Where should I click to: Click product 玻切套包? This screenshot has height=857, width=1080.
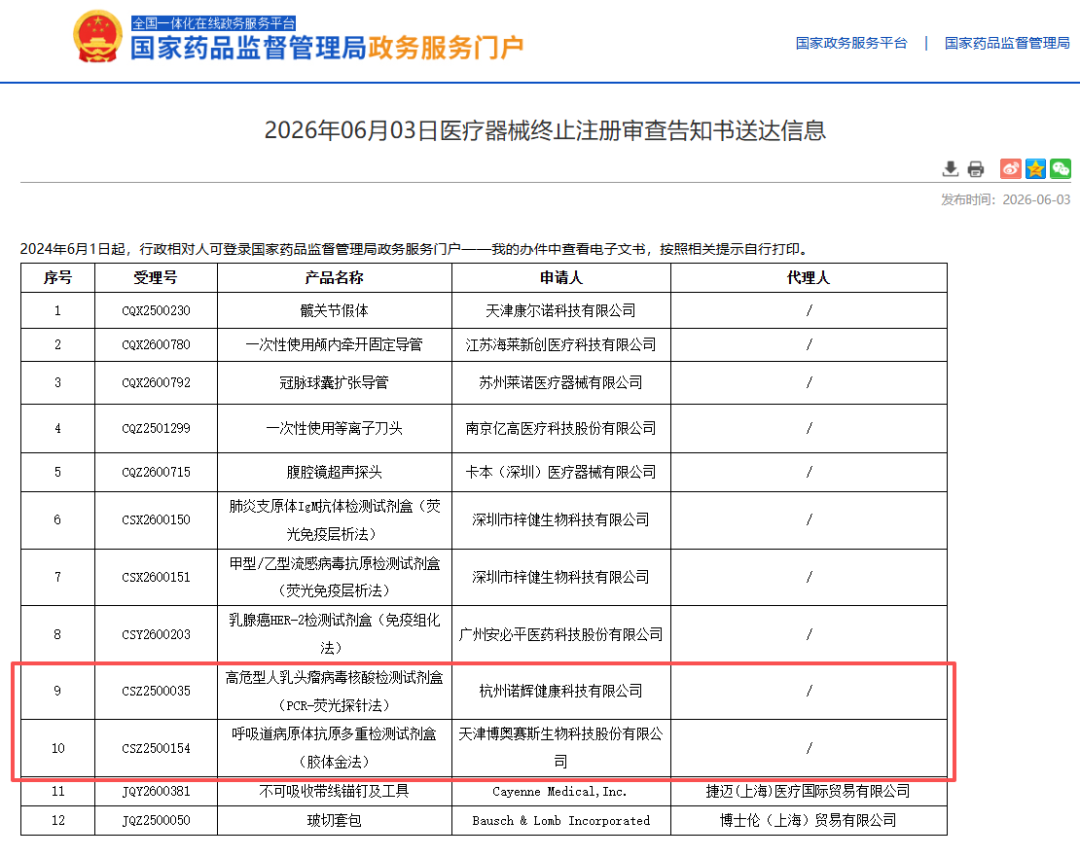[334, 820]
